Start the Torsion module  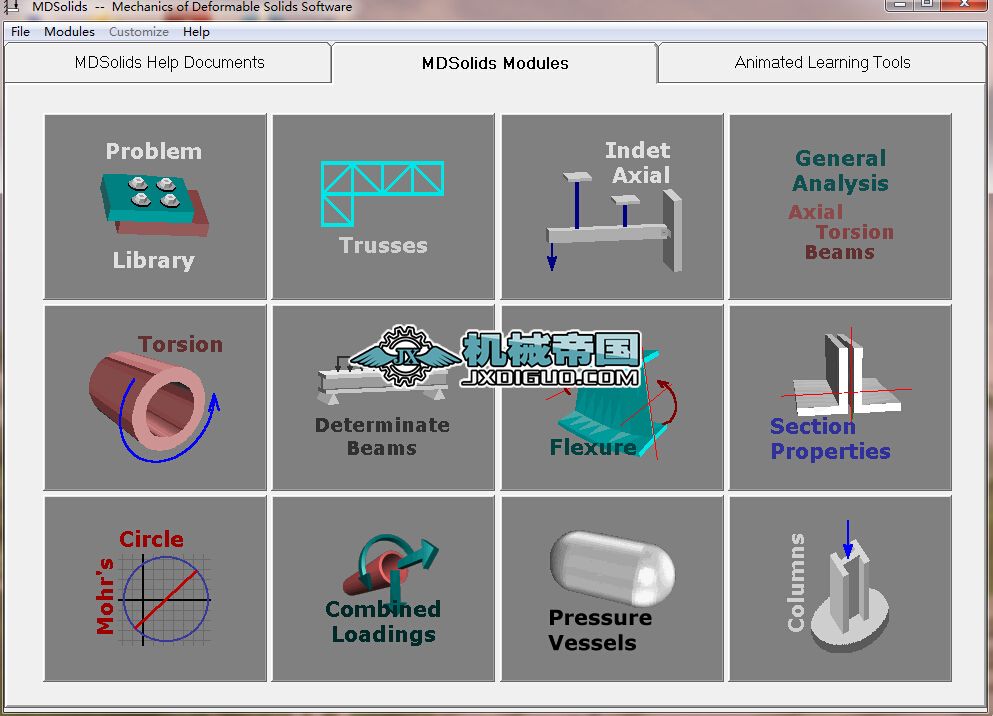(x=155, y=398)
